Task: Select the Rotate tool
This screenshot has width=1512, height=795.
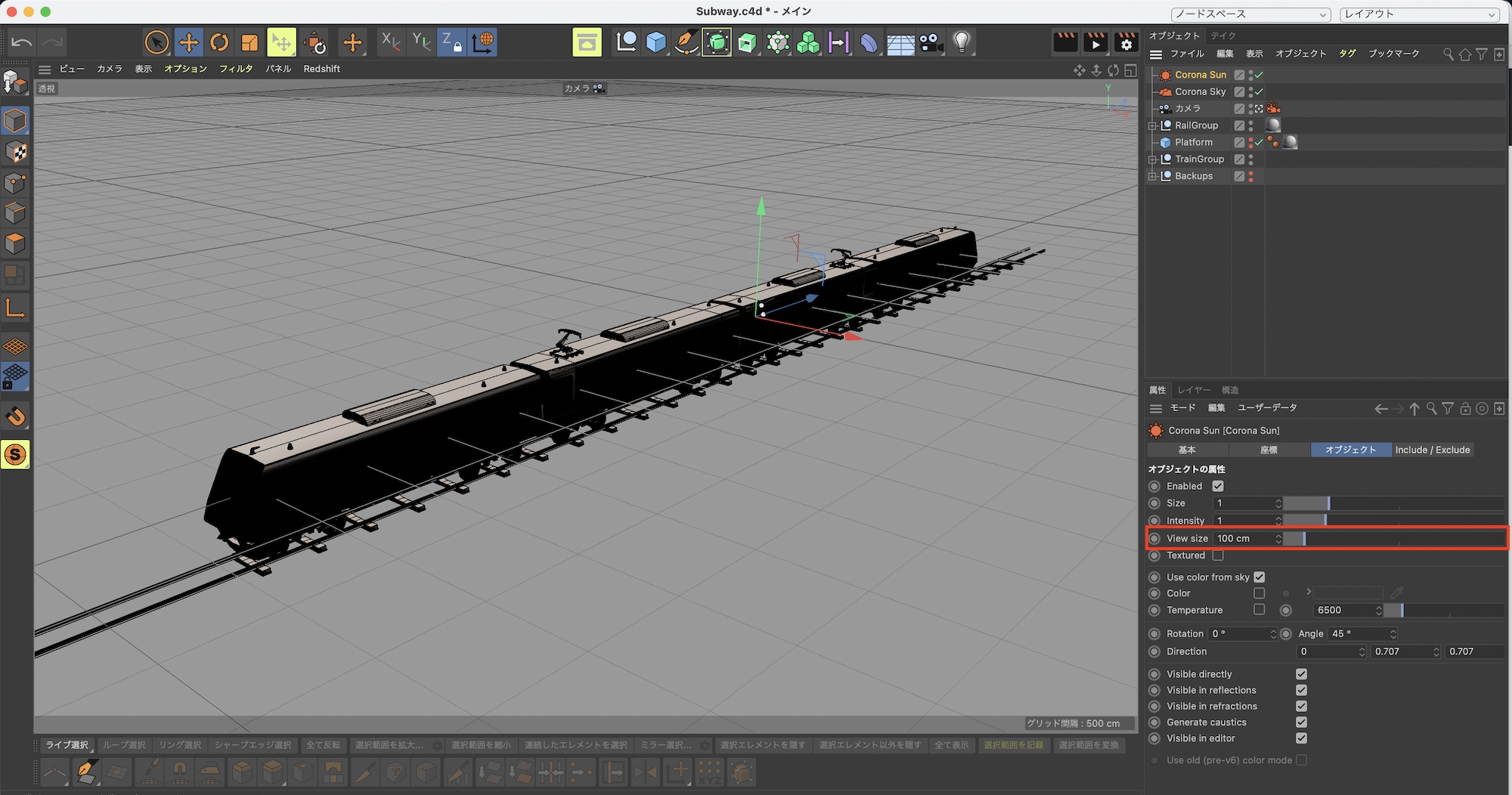Action: tap(219, 42)
